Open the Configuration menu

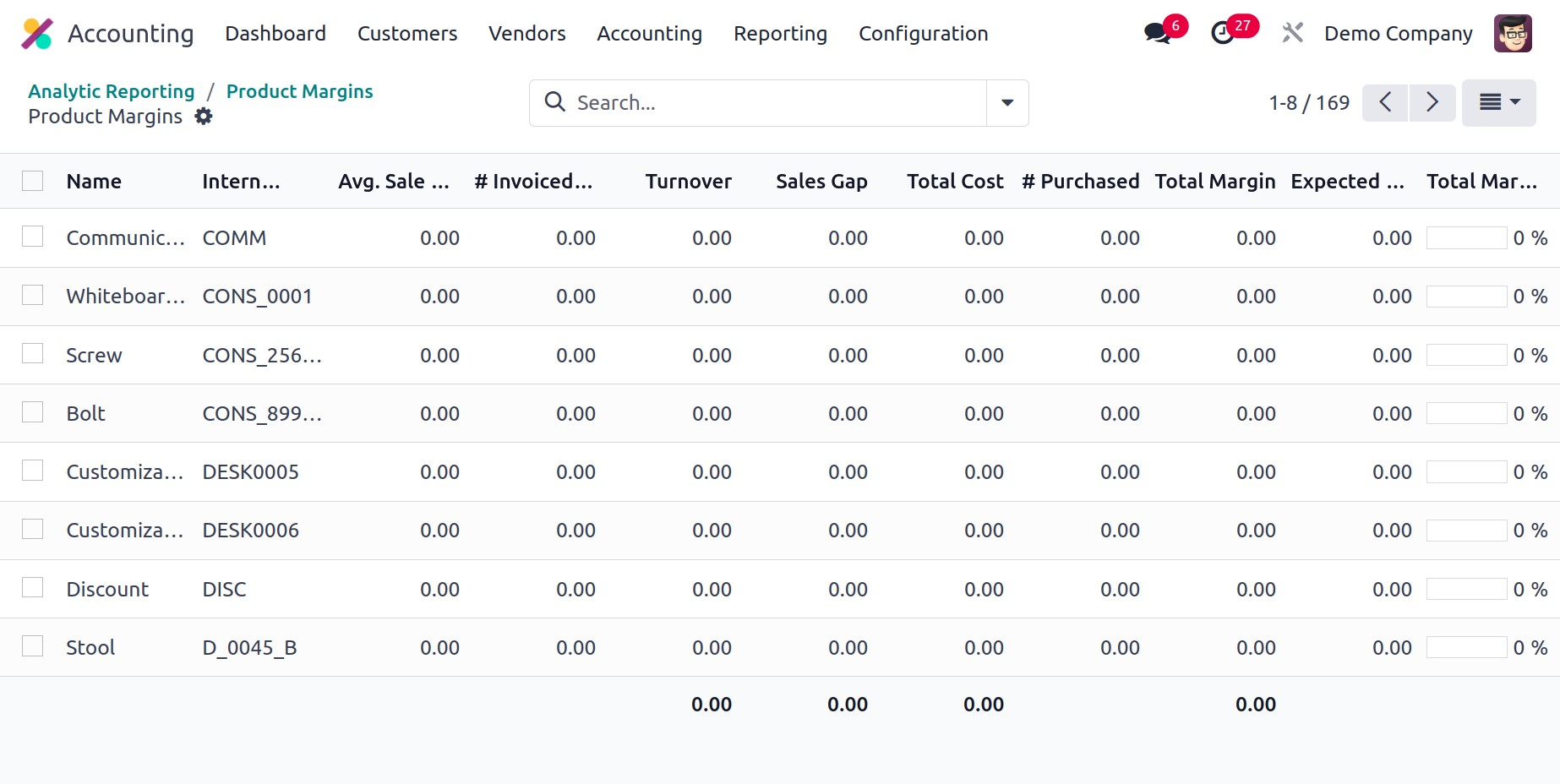[x=923, y=34]
